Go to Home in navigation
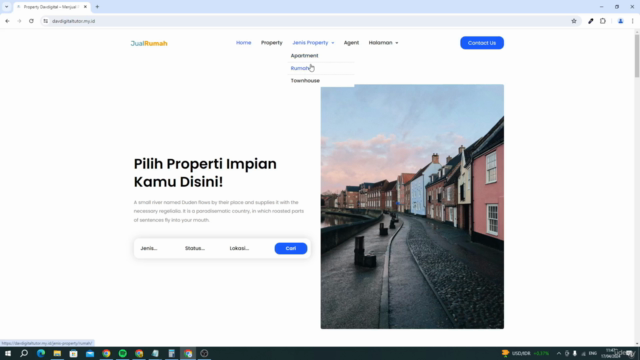Viewport: 640px width, 360px height. (x=244, y=43)
